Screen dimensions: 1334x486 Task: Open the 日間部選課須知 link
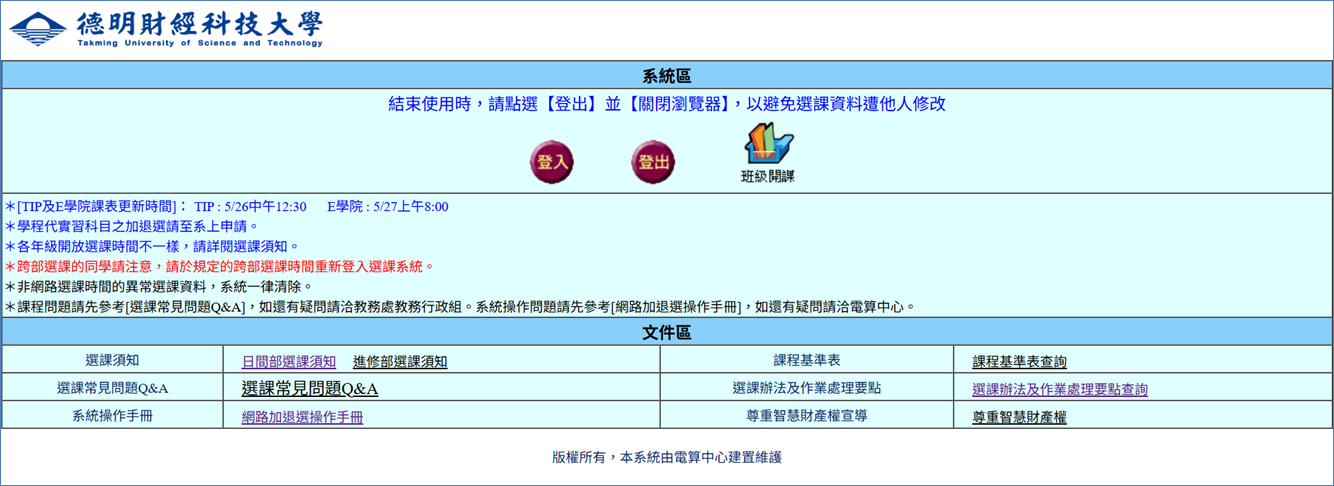pos(289,362)
